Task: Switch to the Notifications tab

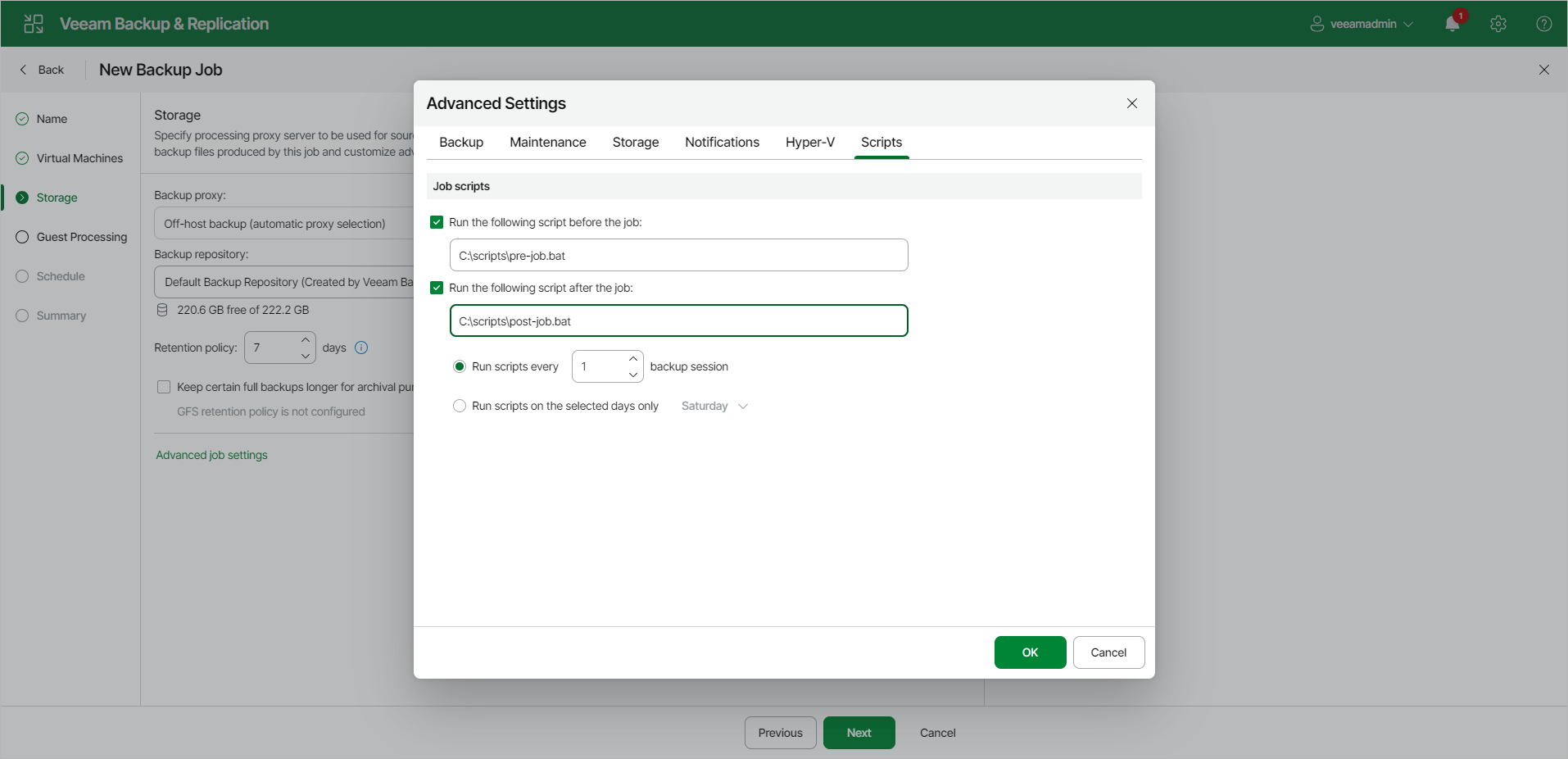Action: [722, 143]
